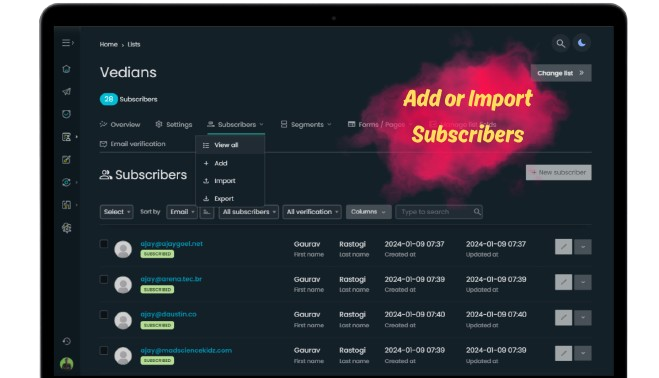Click the Type to search field
659x378 pixels.
coord(439,212)
